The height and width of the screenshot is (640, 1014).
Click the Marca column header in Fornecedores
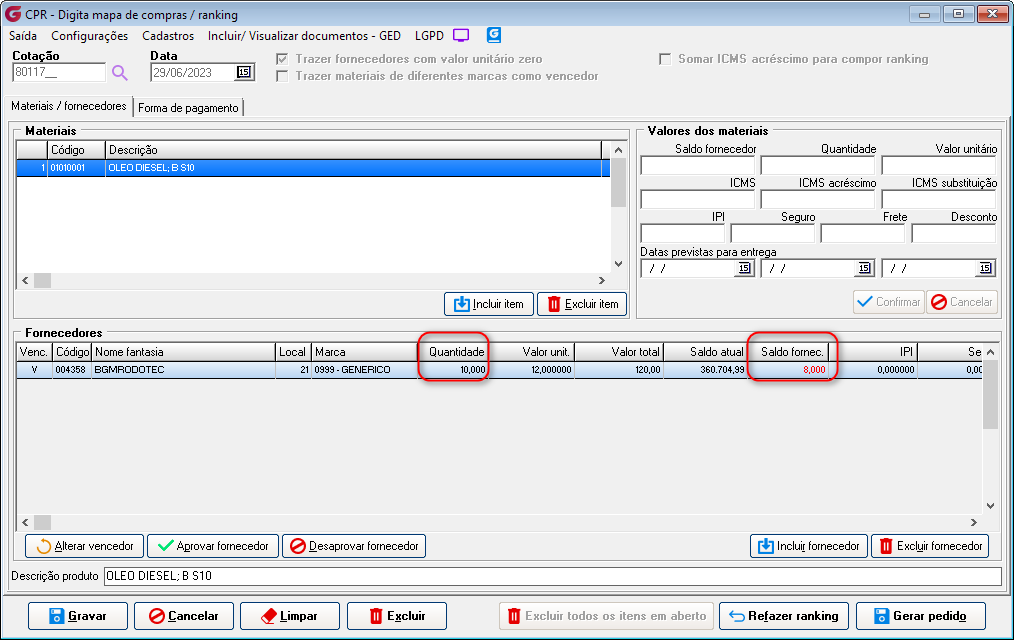365,352
